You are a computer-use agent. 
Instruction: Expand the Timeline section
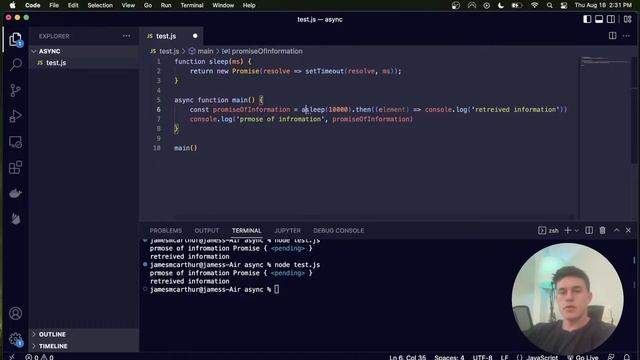pyautogui.click(x=84, y=346)
